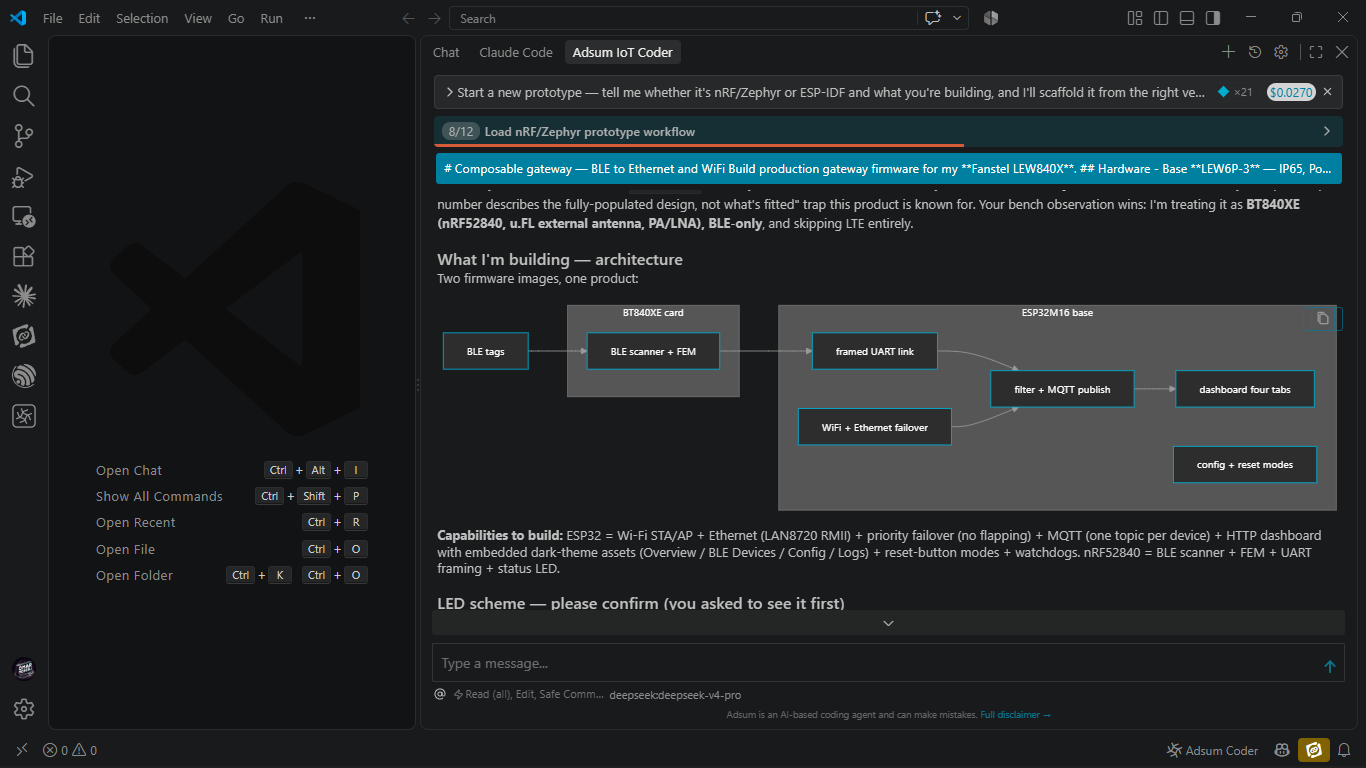
Task: Open the File menu
Action: point(53,18)
